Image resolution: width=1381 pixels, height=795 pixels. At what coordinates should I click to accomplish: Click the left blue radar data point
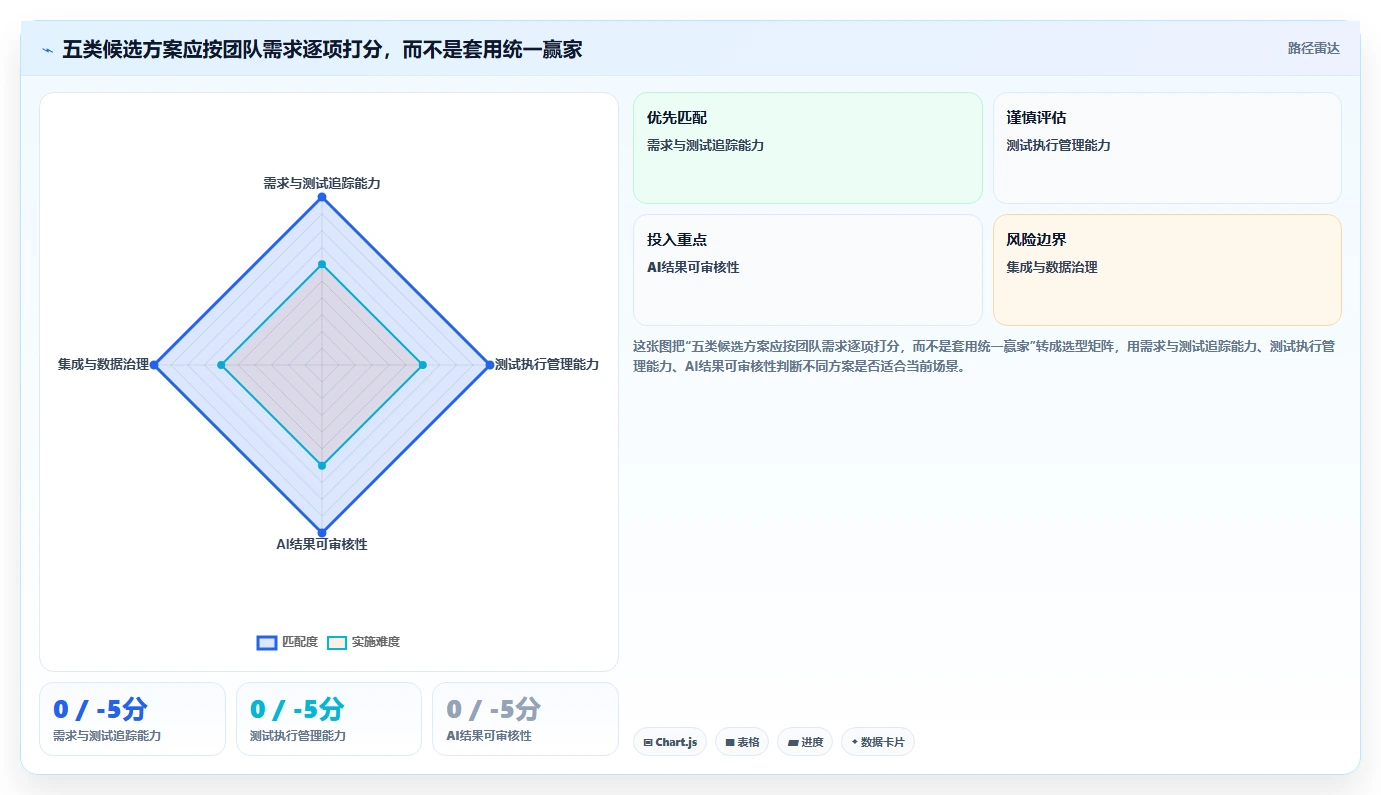(155, 365)
